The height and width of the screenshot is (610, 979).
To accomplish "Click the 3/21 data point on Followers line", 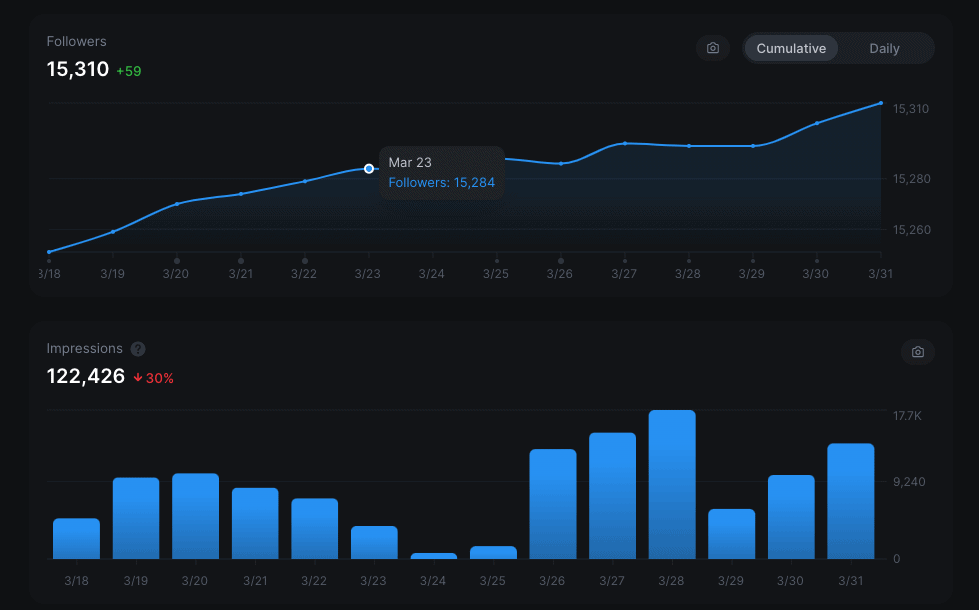I will tap(241, 194).
